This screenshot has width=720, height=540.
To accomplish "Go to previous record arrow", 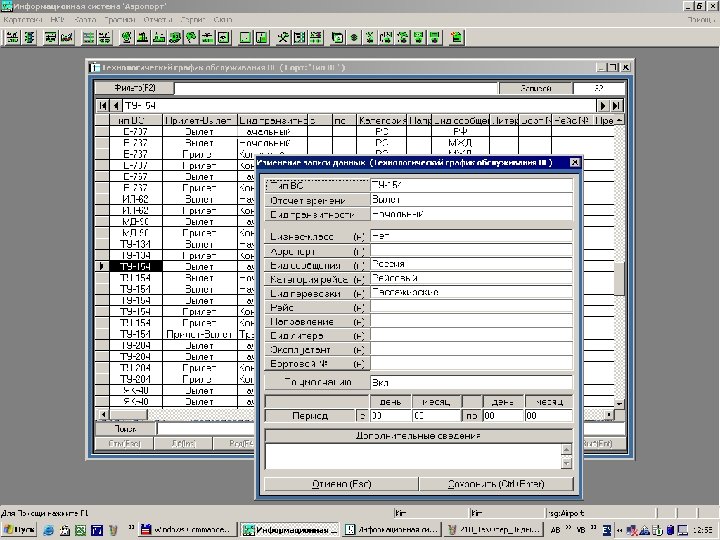I will pyautogui.click(x=115, y=105).
